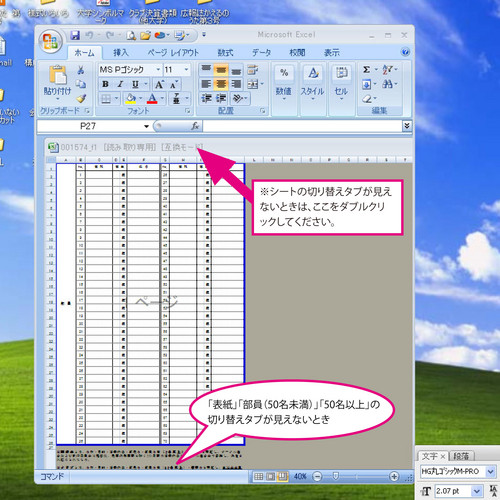The height and width of the screenshot is (500, 500).
Task: Open the ページ レイアウト ribbon tab
Action: pos(173,53)
